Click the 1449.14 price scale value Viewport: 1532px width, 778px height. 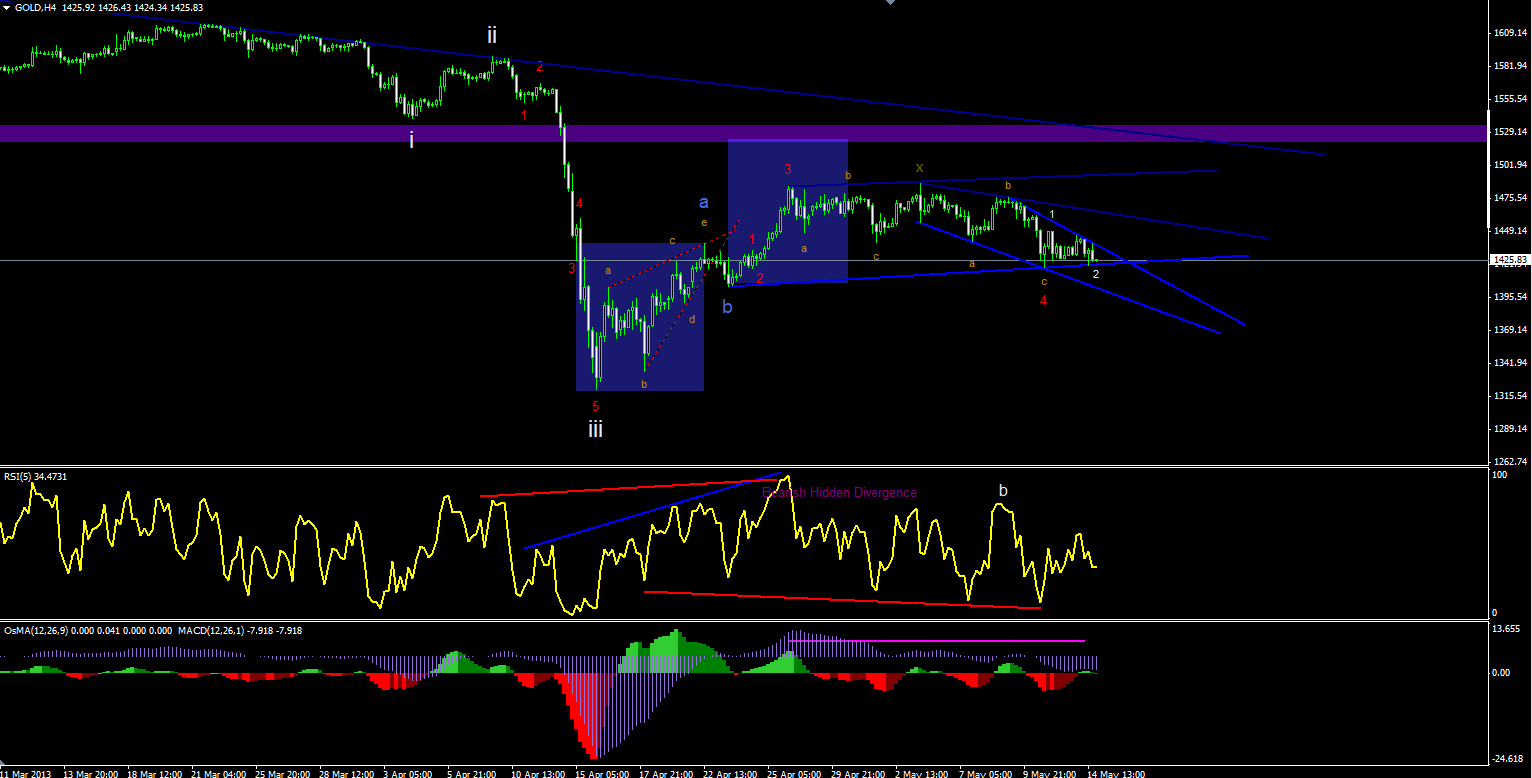(x=1509, y=231)
